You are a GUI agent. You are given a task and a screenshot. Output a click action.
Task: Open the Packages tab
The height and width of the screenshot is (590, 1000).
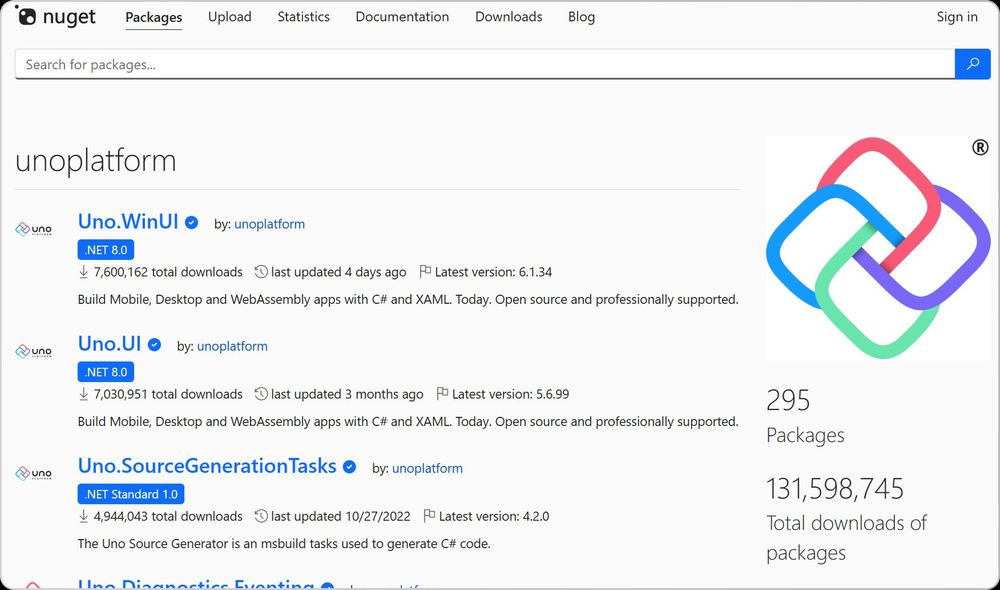coord(154,17)
